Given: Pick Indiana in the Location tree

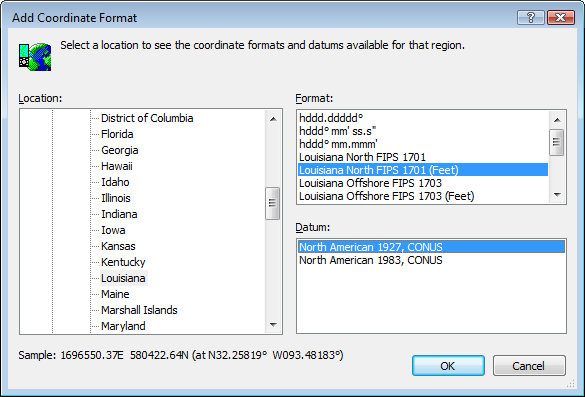Looking at the screenshot, I should (x=119, y=215).
